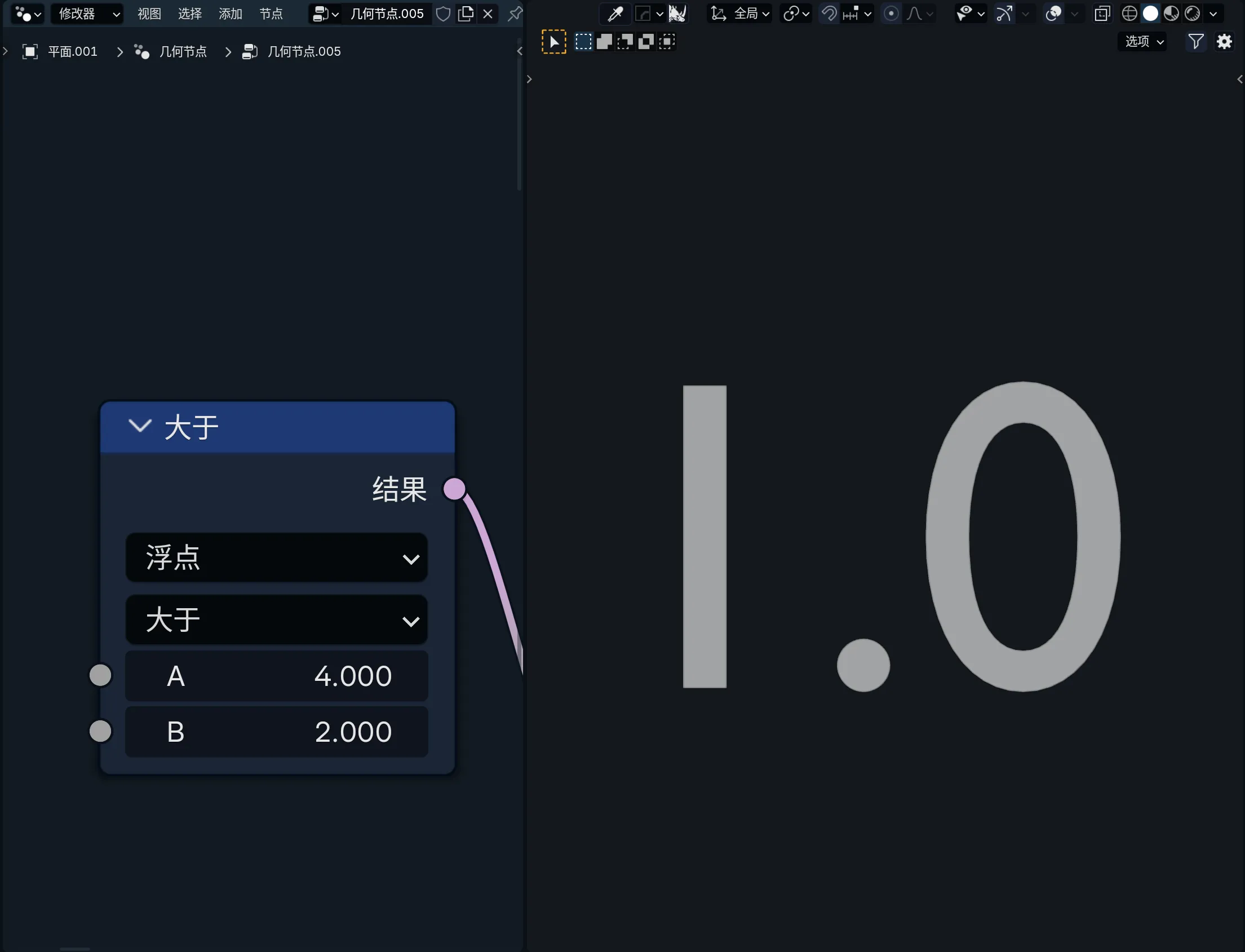Switch to solid shading

(x=1150, y=14)
